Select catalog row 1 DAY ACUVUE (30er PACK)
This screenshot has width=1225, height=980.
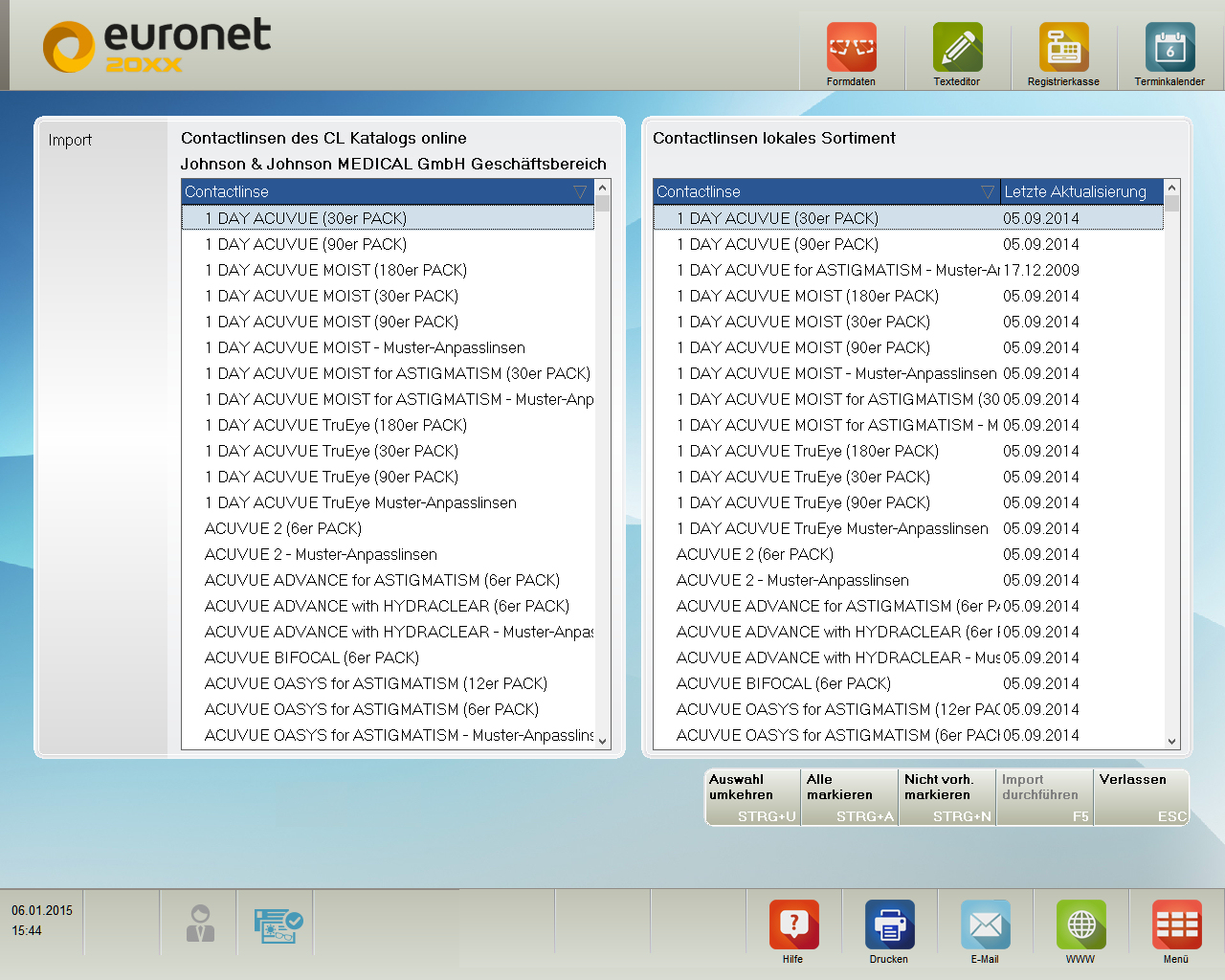(x=388, y=218)
